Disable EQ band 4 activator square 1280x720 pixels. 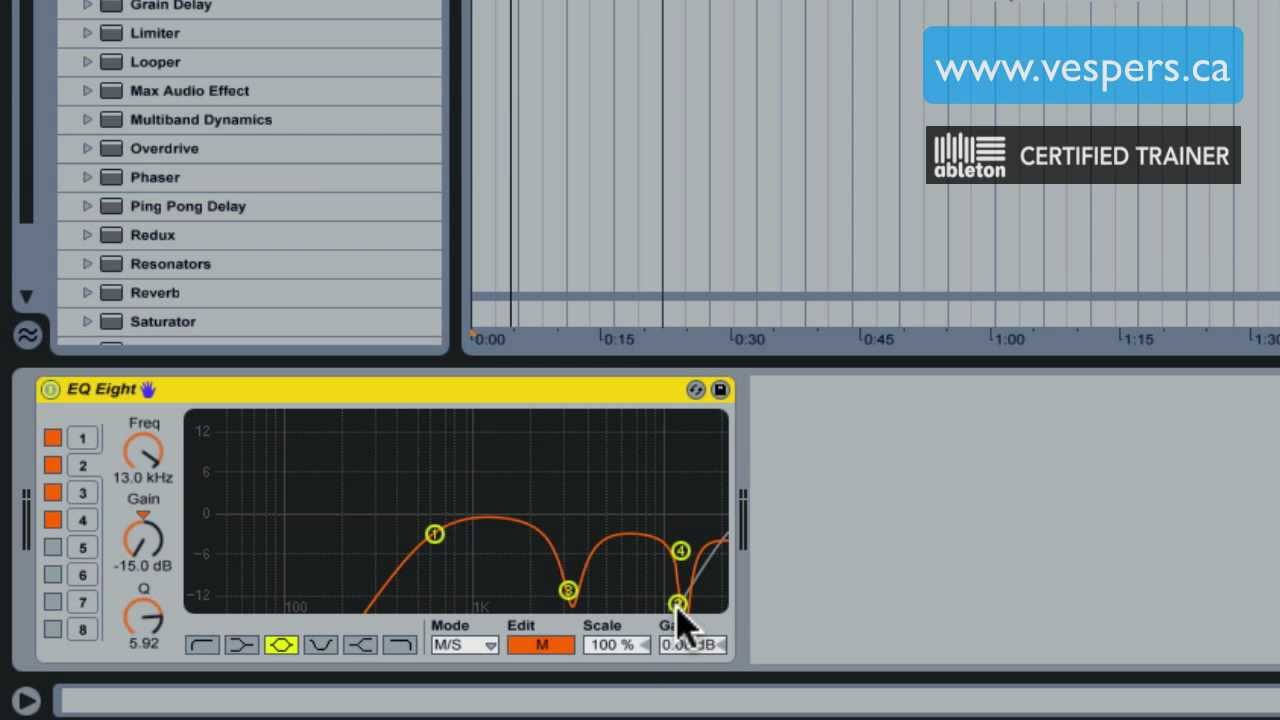53,520
